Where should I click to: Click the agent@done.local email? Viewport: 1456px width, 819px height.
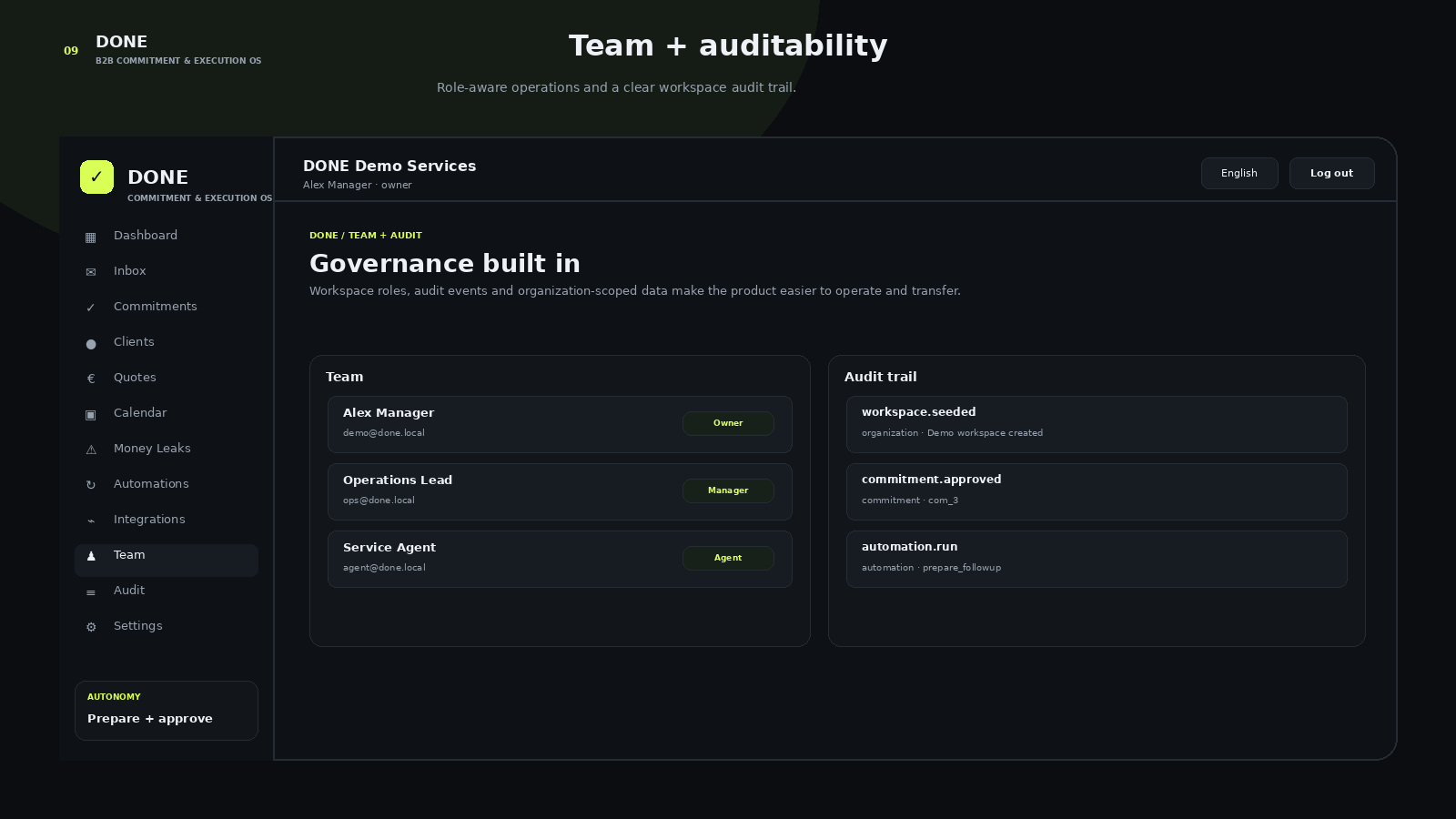[x=384, y=568]
